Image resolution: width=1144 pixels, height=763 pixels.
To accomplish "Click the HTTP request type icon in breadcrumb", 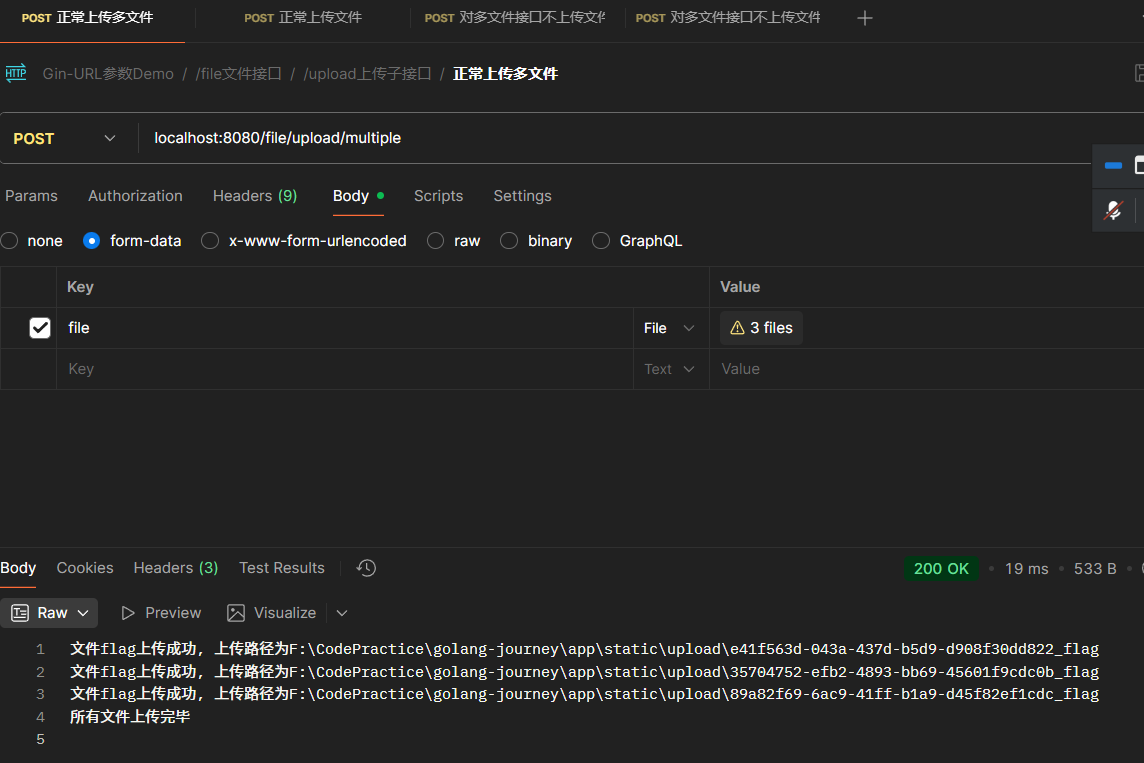I will [x=16, y=73].
